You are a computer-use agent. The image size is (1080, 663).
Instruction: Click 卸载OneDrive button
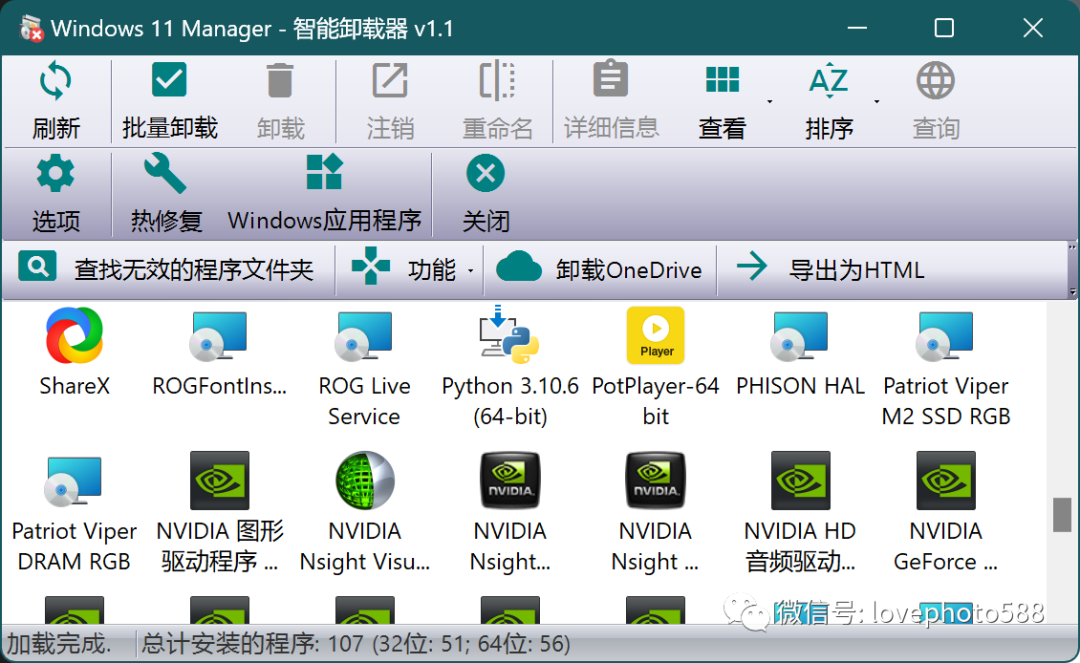pyautogui.click(x=599, y=269)
